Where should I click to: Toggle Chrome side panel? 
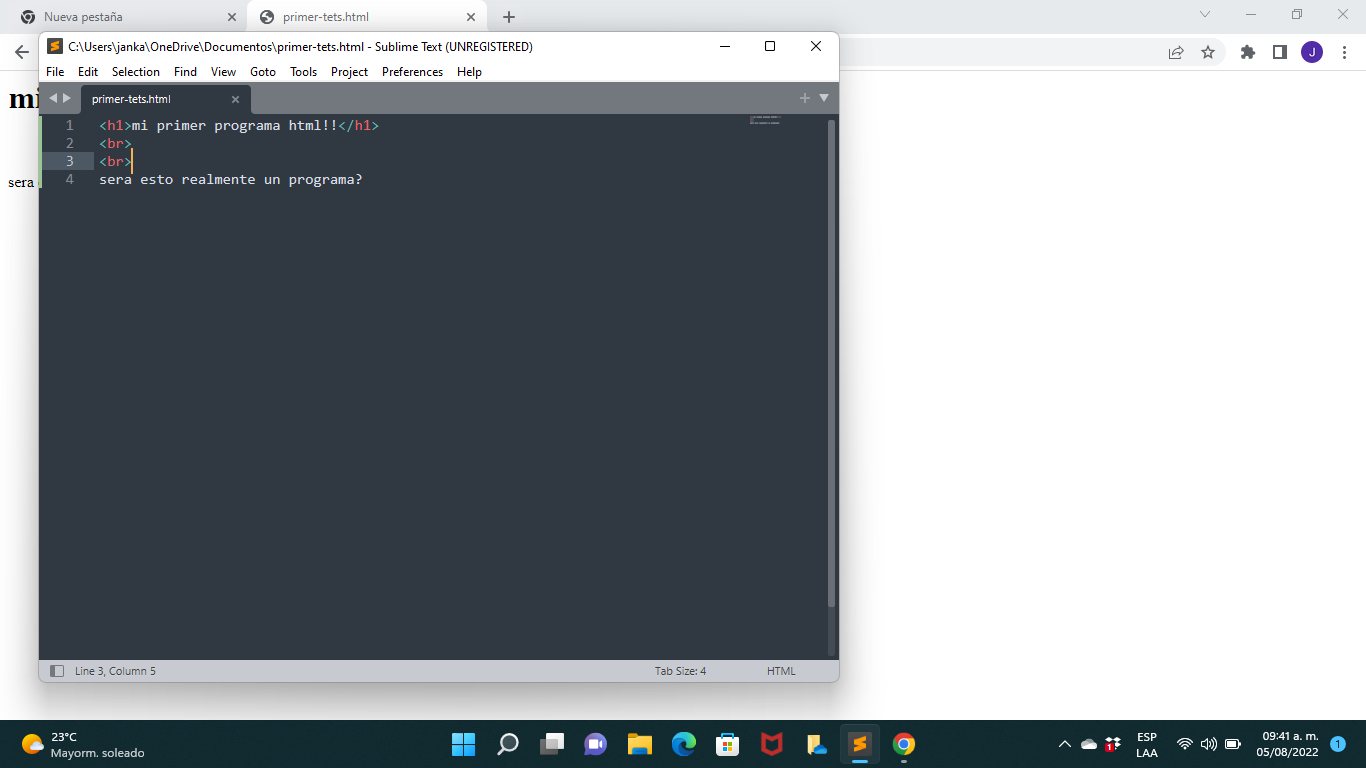1279,52
